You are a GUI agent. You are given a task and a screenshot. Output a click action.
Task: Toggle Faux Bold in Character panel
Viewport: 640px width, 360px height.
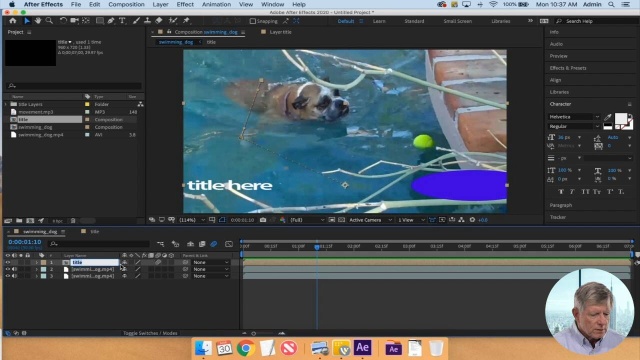(x=561, y=192)
